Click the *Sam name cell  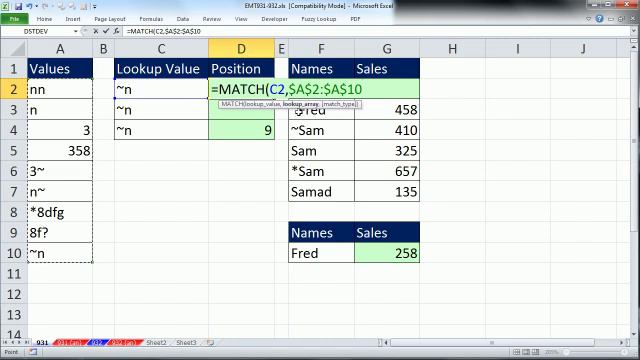(x=321, y=171)
